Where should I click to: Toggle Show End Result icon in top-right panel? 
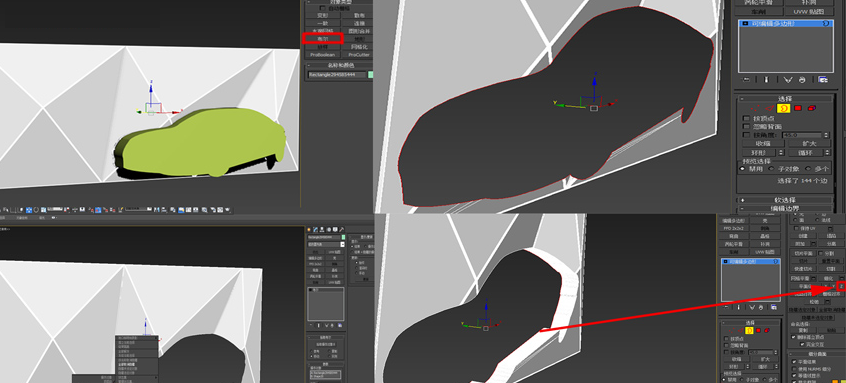click(x=766, y=80)
